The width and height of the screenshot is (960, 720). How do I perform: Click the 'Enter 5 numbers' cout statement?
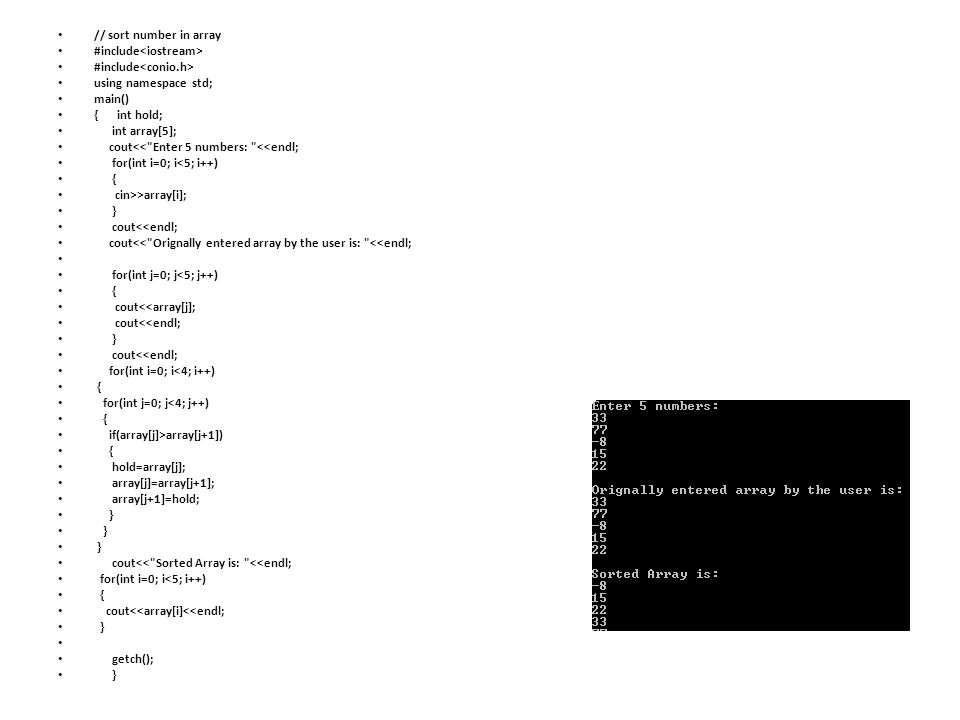click(x=204, y=147)
